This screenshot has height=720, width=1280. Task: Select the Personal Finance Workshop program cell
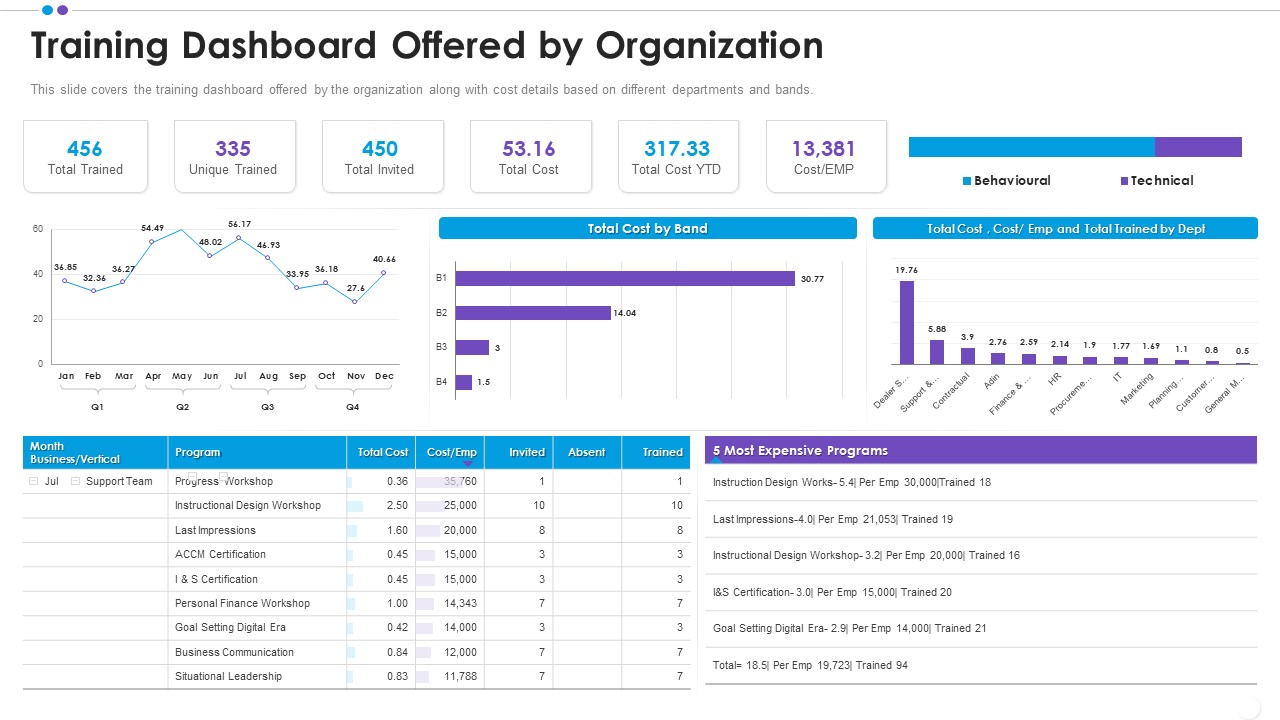point(257,603)
